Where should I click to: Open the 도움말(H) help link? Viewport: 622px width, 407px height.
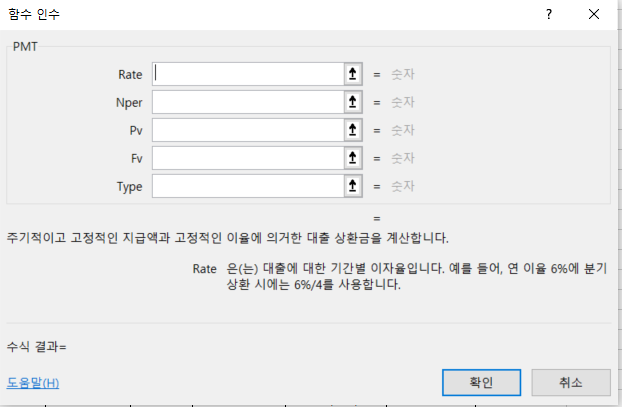point(33,383)
